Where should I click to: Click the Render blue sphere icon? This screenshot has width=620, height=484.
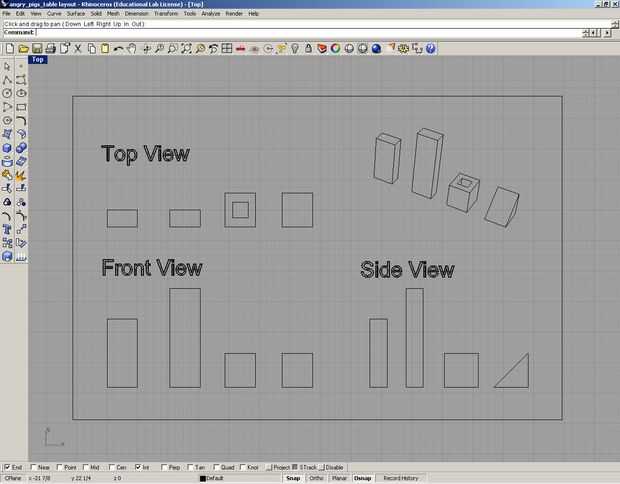tap(376, 49)
